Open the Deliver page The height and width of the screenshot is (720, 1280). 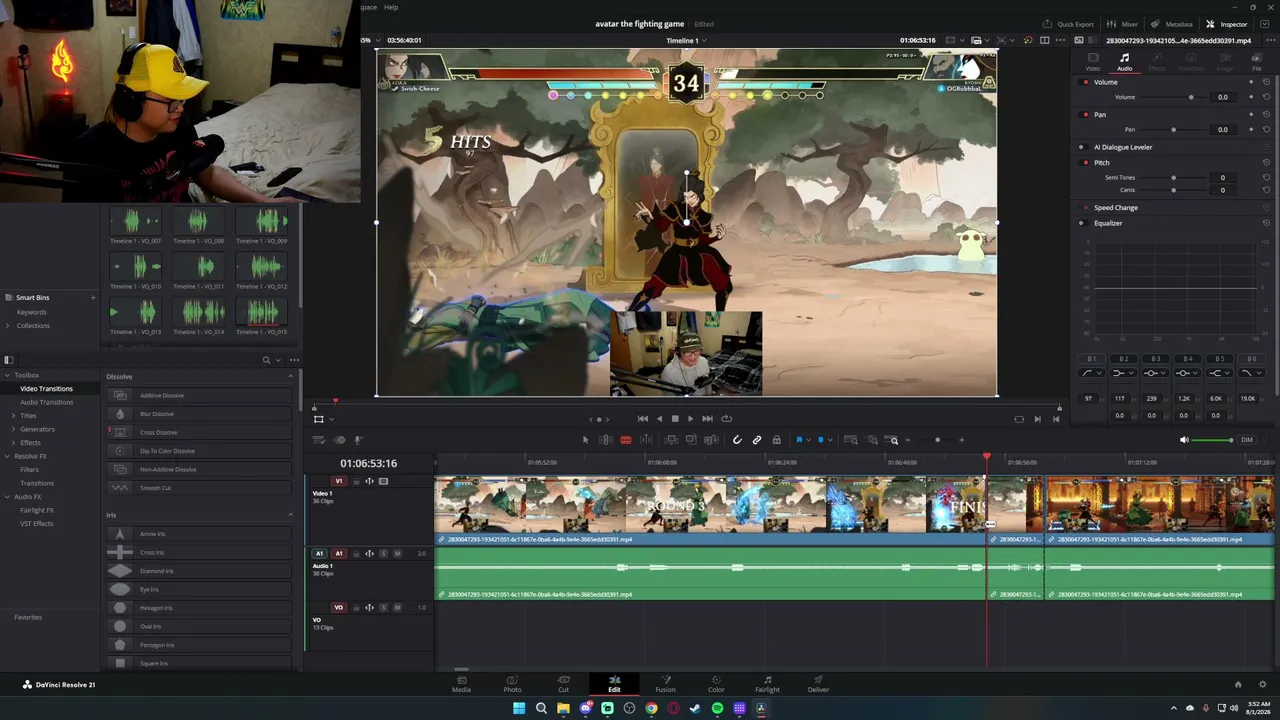tap(818, 684)
